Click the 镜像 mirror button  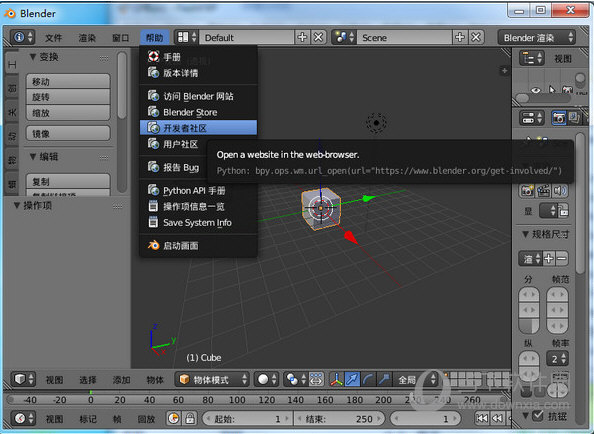pyautogui.click(x=68, y=133)
